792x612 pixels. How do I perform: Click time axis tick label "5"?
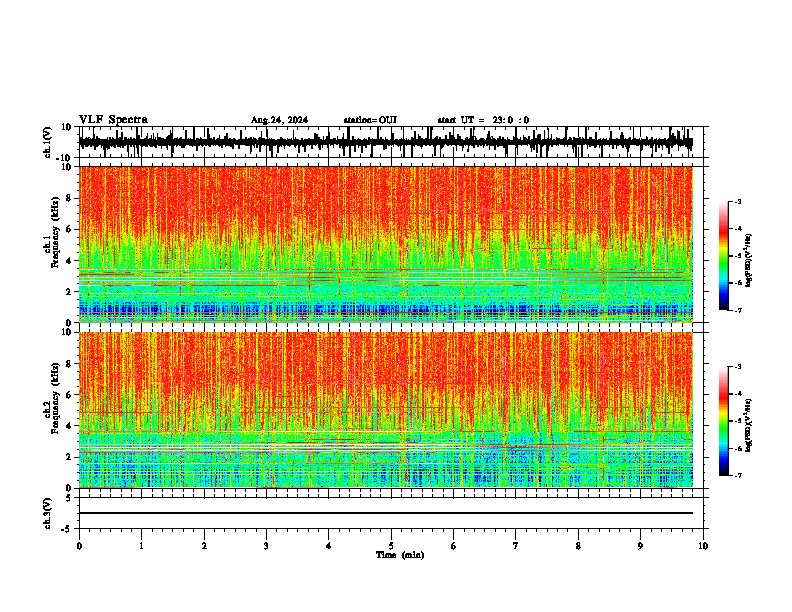tap(391, 546)
